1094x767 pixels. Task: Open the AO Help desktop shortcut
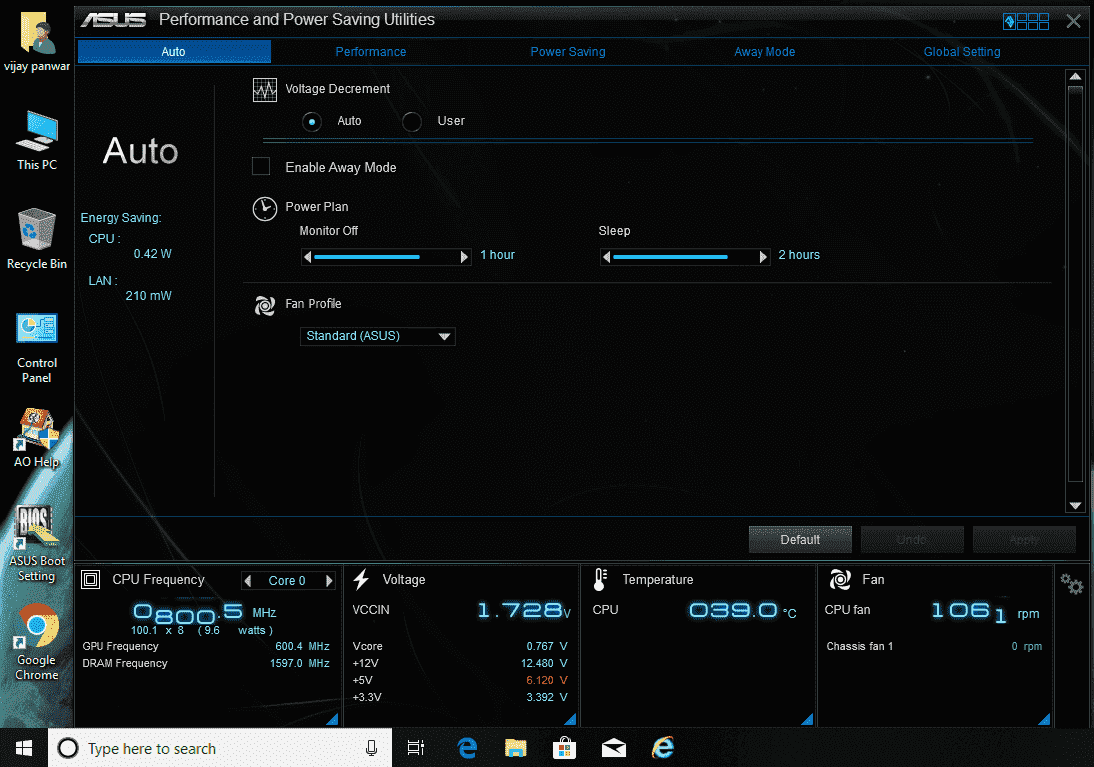tap(37, 438)
